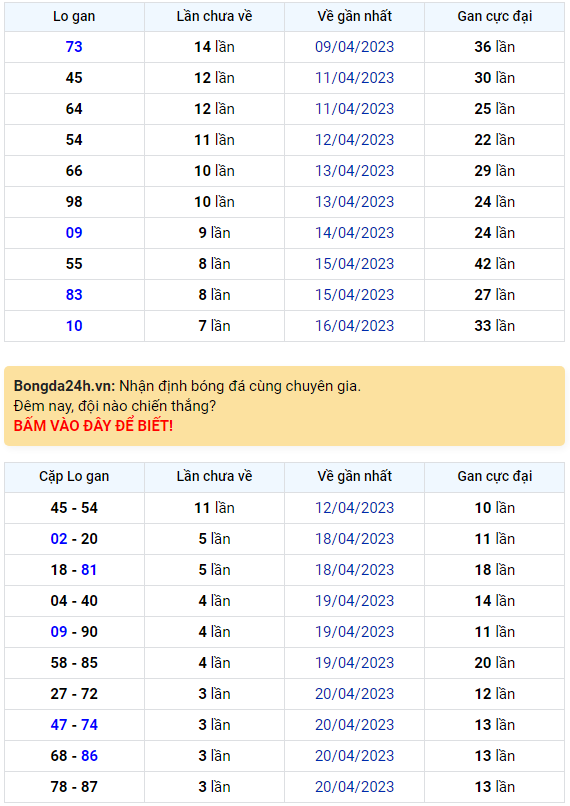
Task: Select Lo gan number 64
Action: pos(74,109)
